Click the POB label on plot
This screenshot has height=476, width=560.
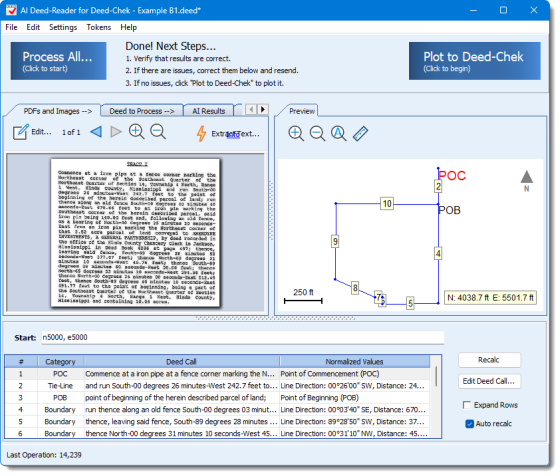coord(449,210)
